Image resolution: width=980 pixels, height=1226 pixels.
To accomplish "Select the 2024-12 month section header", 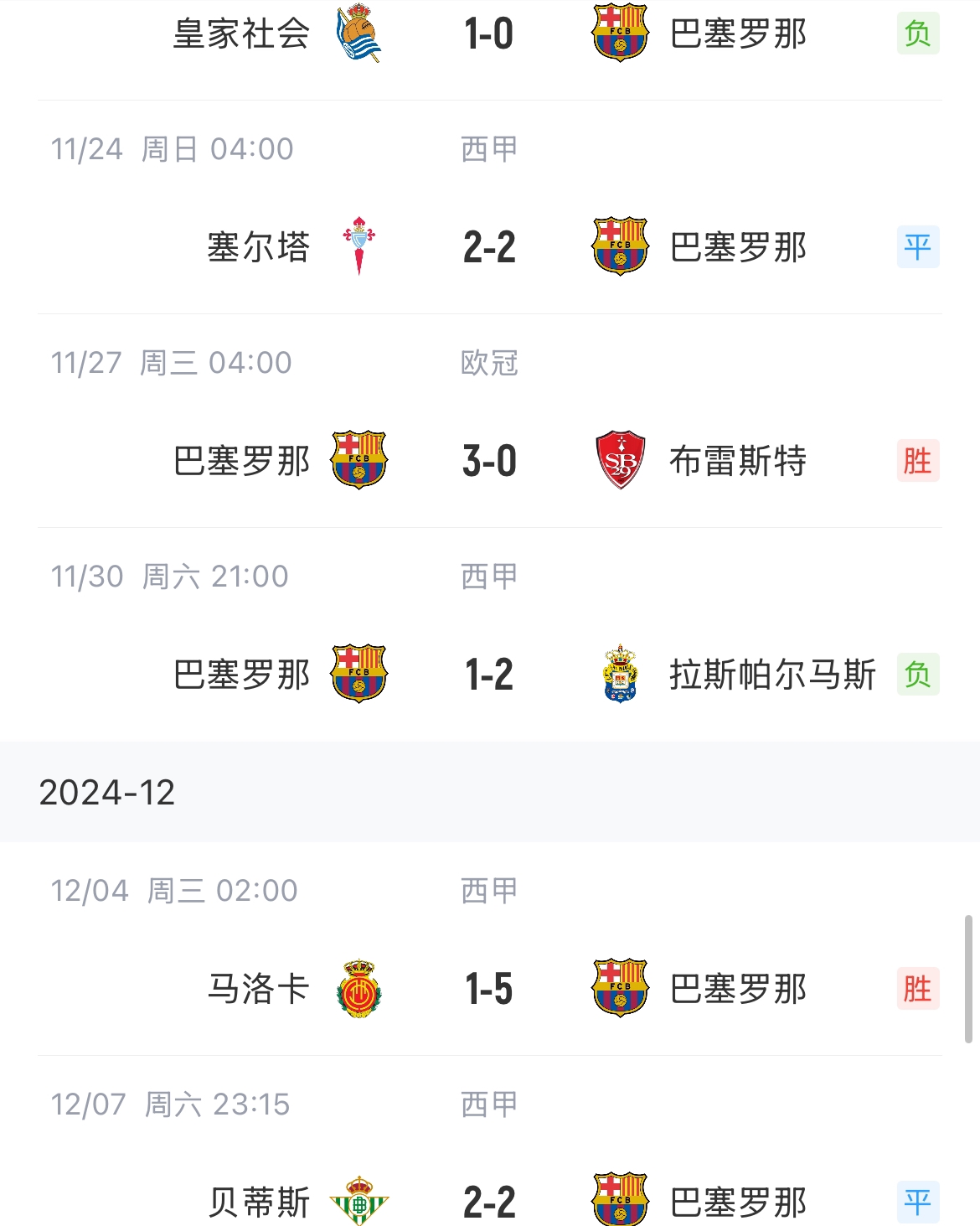I will (x=107, y=793).
